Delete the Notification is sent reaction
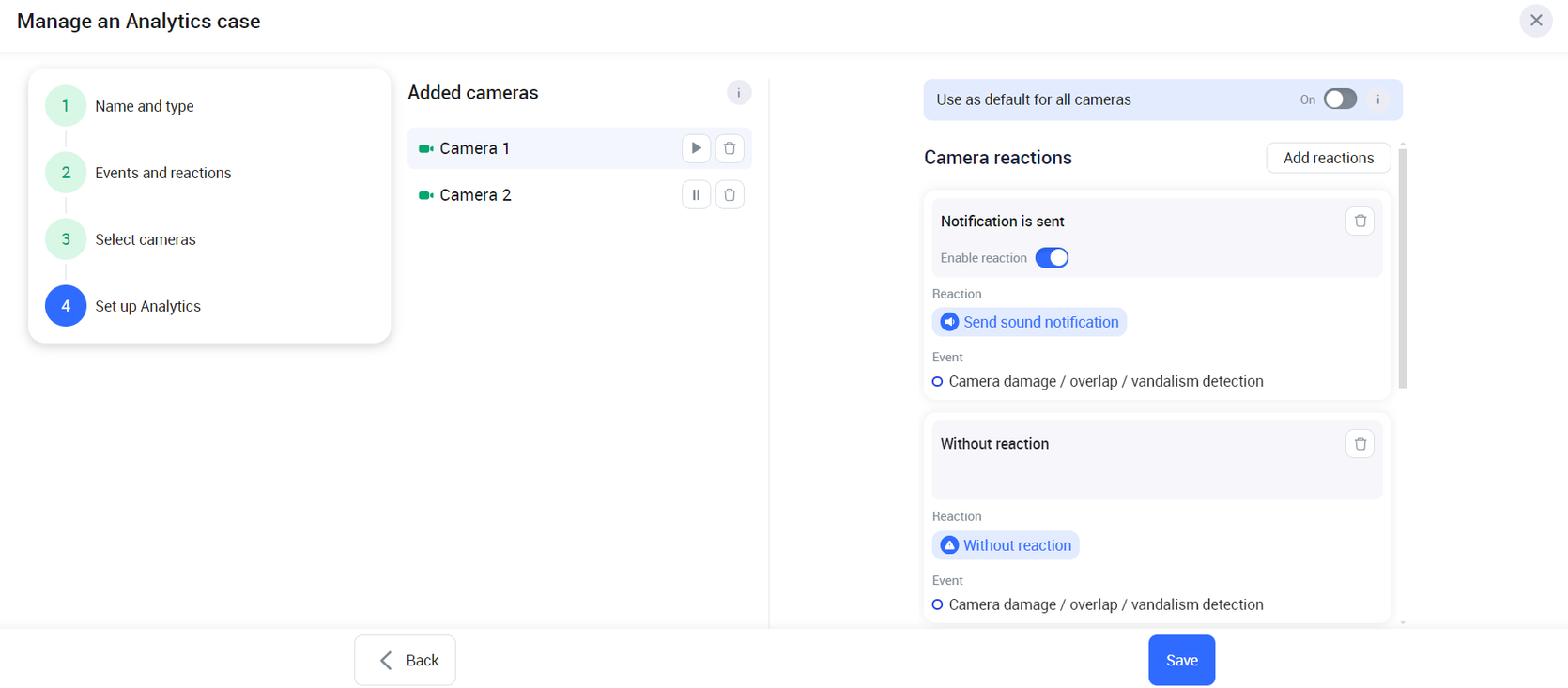The image size is (1568, 688). tap(1360, 222)
